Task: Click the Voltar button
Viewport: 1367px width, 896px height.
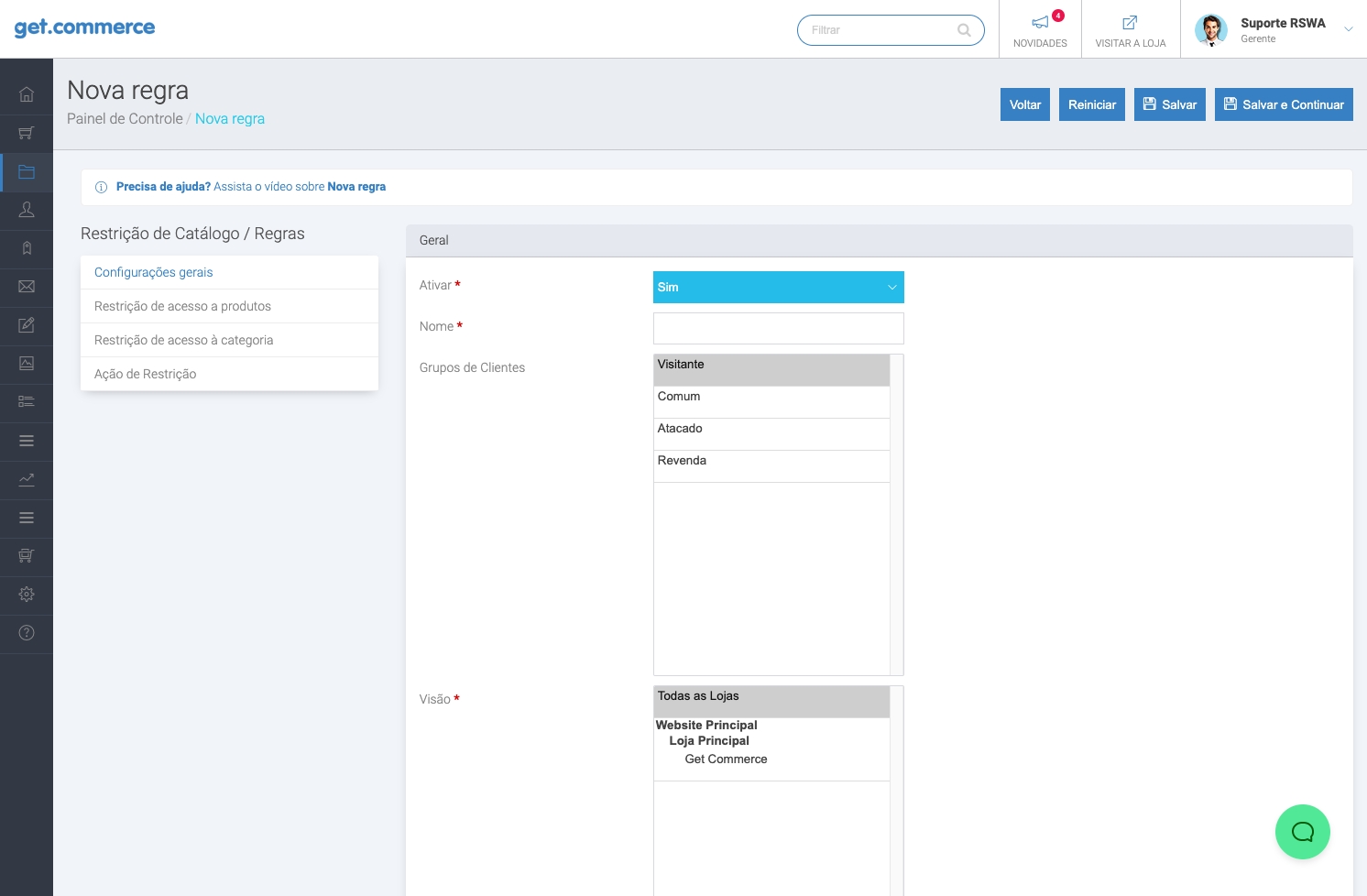Action: [1024, 104]
